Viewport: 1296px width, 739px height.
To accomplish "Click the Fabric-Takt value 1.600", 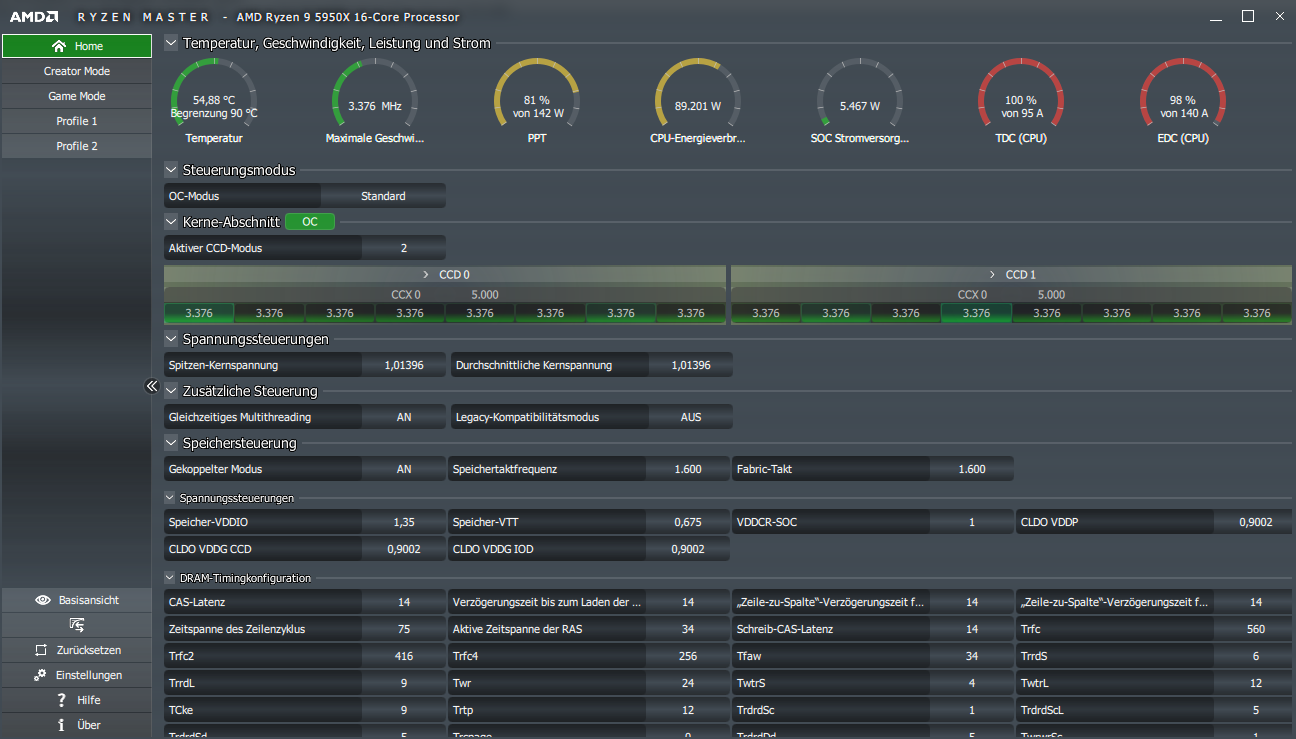I will (x=972, y=469).
